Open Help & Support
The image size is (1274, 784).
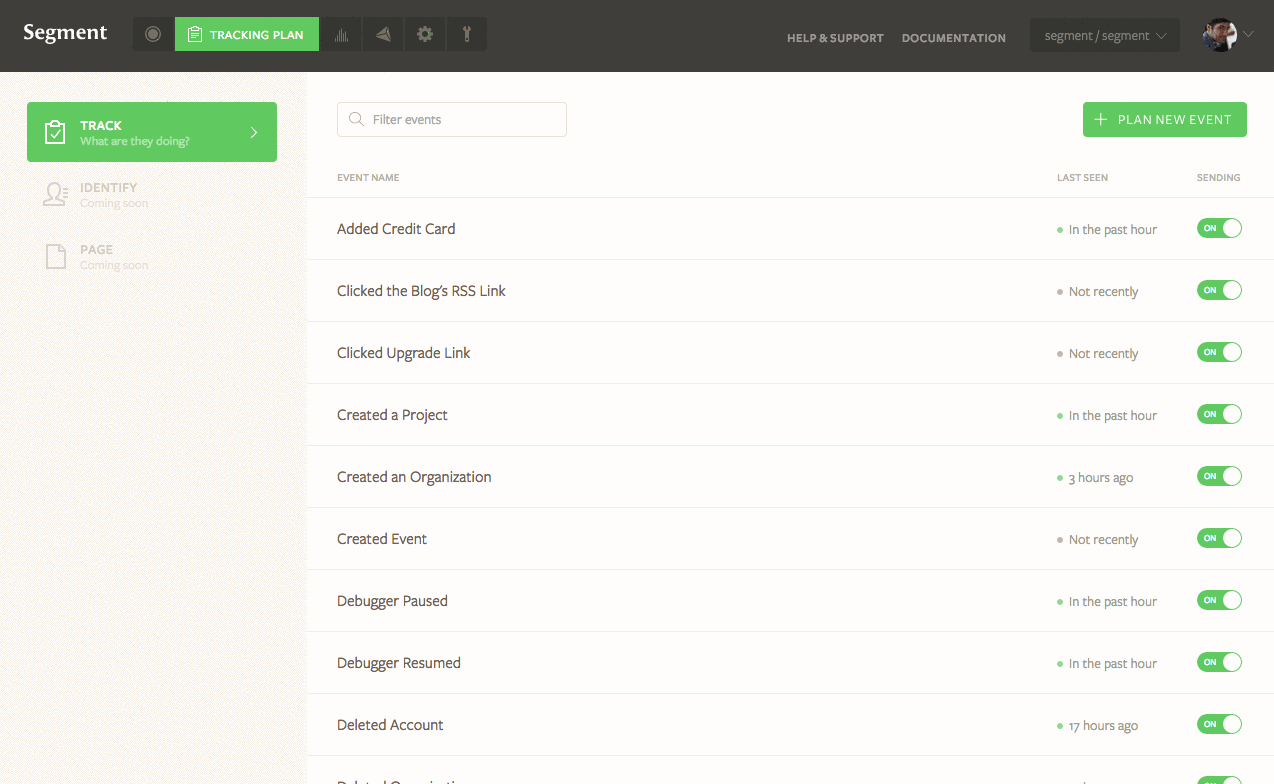pos(835,38)
